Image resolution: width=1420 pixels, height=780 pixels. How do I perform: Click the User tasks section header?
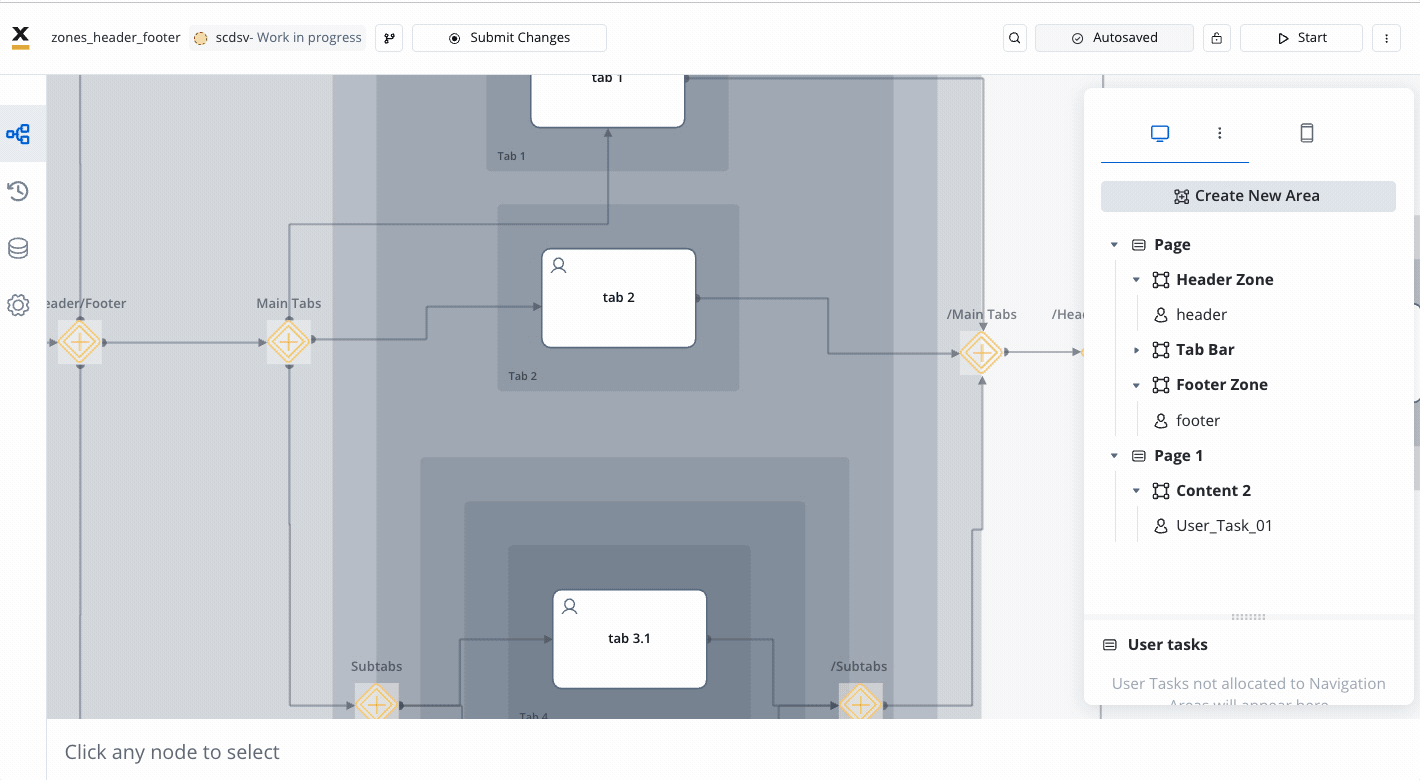point(1167,645)
